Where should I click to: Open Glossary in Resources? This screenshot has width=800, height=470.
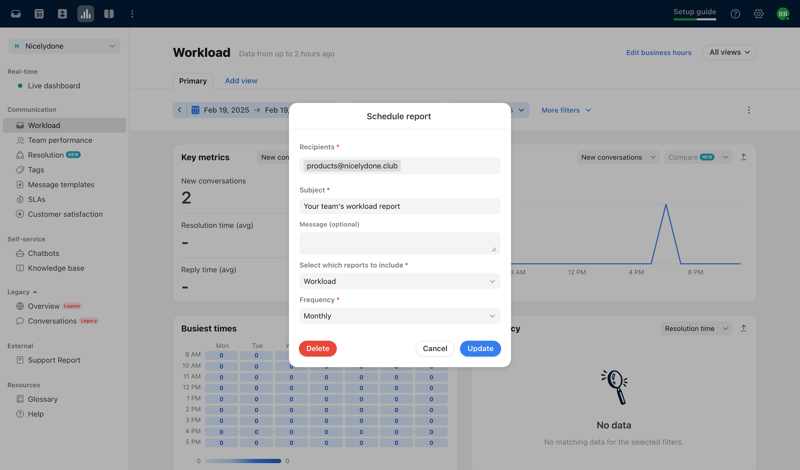coord(42,399)
